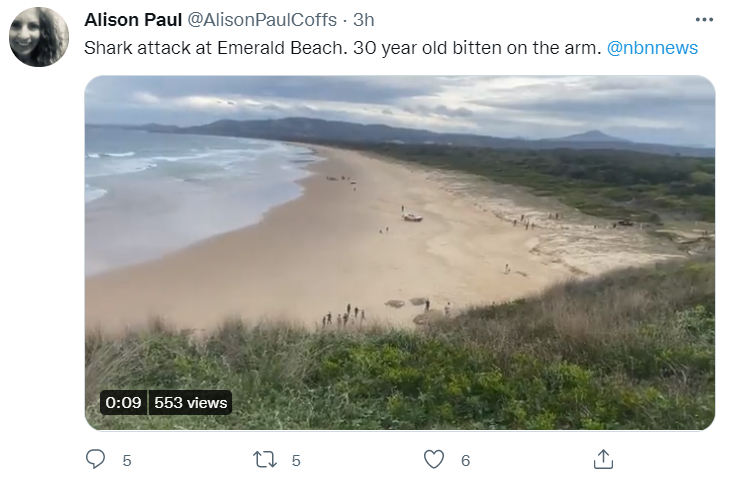The width and height of the screenshot is (733, 483).
Task: Open the @AlisonPaulCoffs handle link
Action: click(262, 20)
